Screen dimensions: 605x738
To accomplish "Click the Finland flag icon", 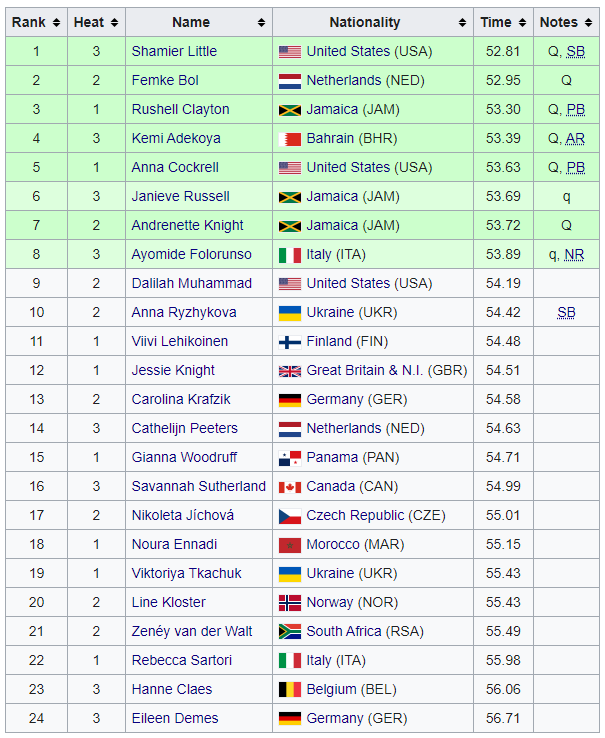I will [x=289, y=342].
